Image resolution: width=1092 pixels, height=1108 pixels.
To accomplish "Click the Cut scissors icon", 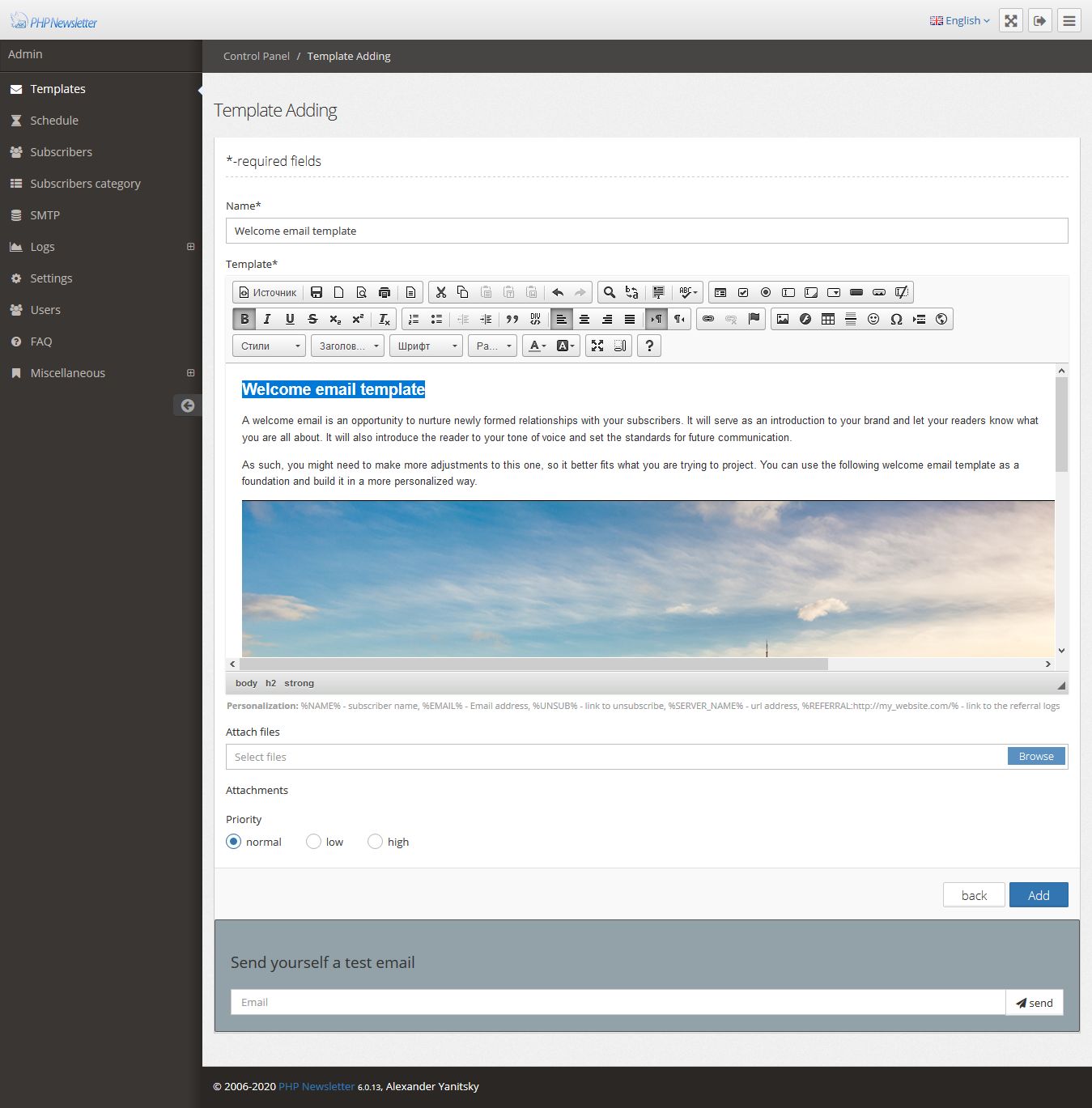I will 441,292.
